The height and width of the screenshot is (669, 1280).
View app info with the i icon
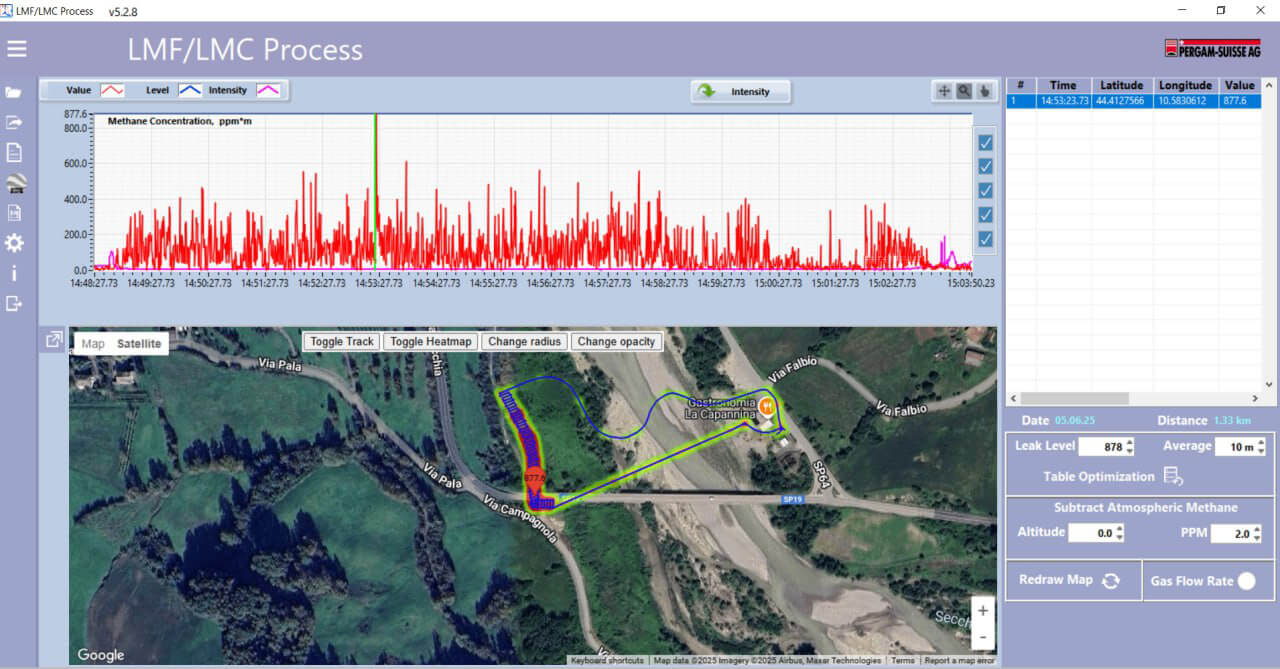pyautogui.click(x=13, y=272)
